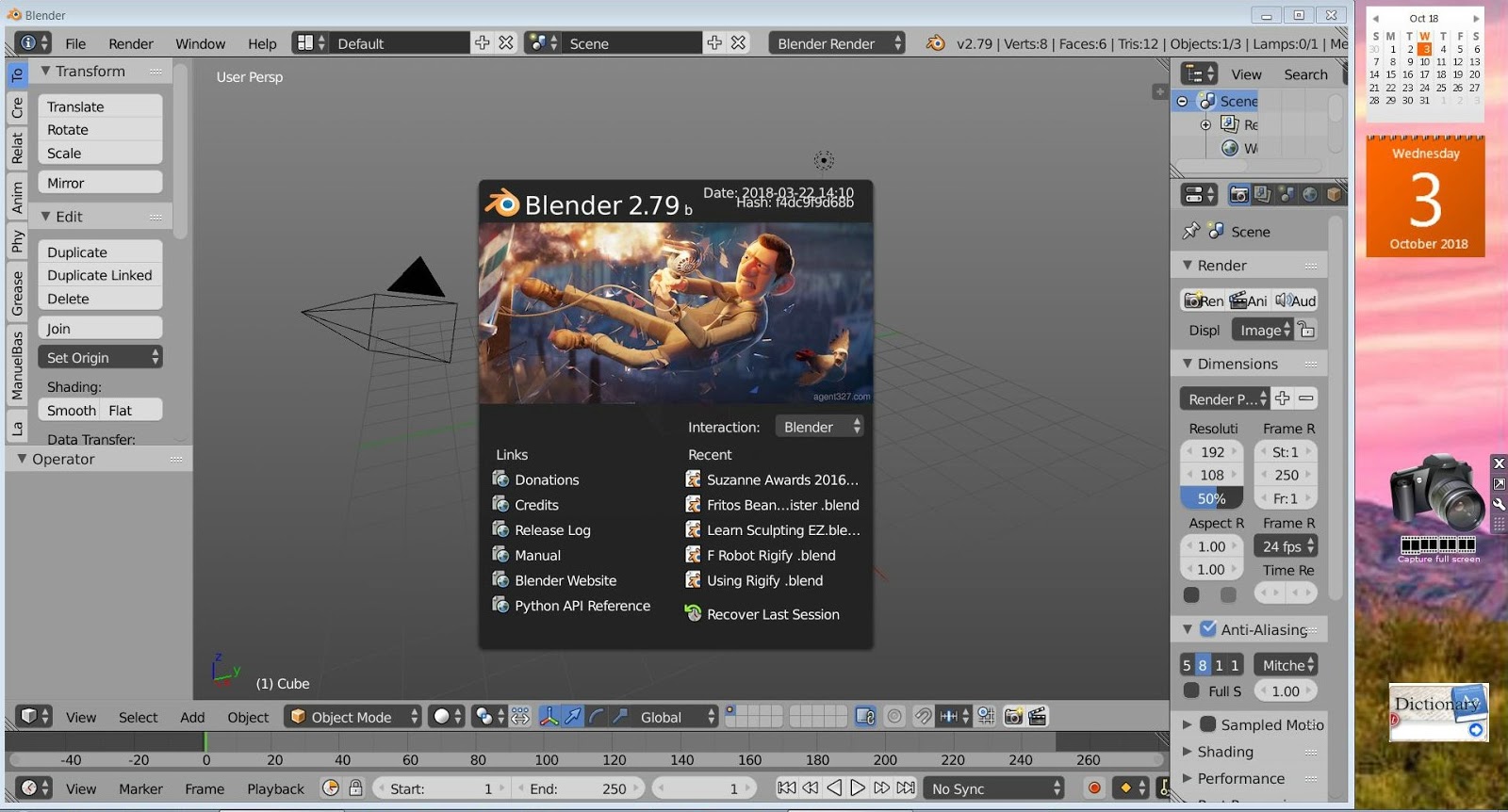Select the Render properties tab camera icon
This screenshot has height=812, width=1508.
click(x=1239, y=195)
